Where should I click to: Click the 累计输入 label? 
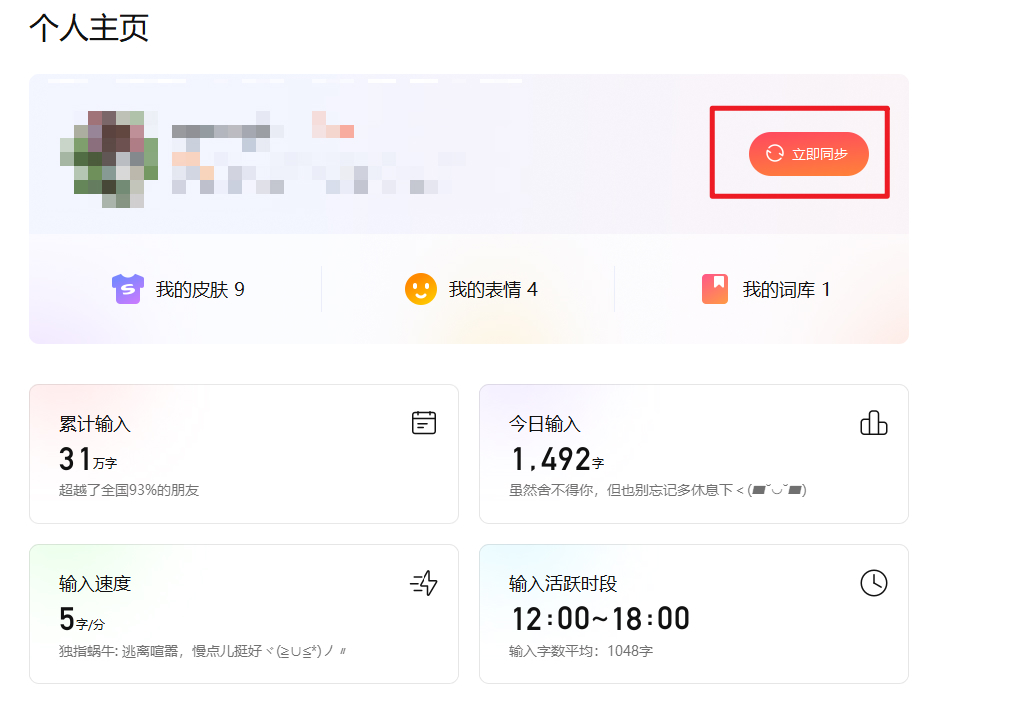[x=95, y=424]
